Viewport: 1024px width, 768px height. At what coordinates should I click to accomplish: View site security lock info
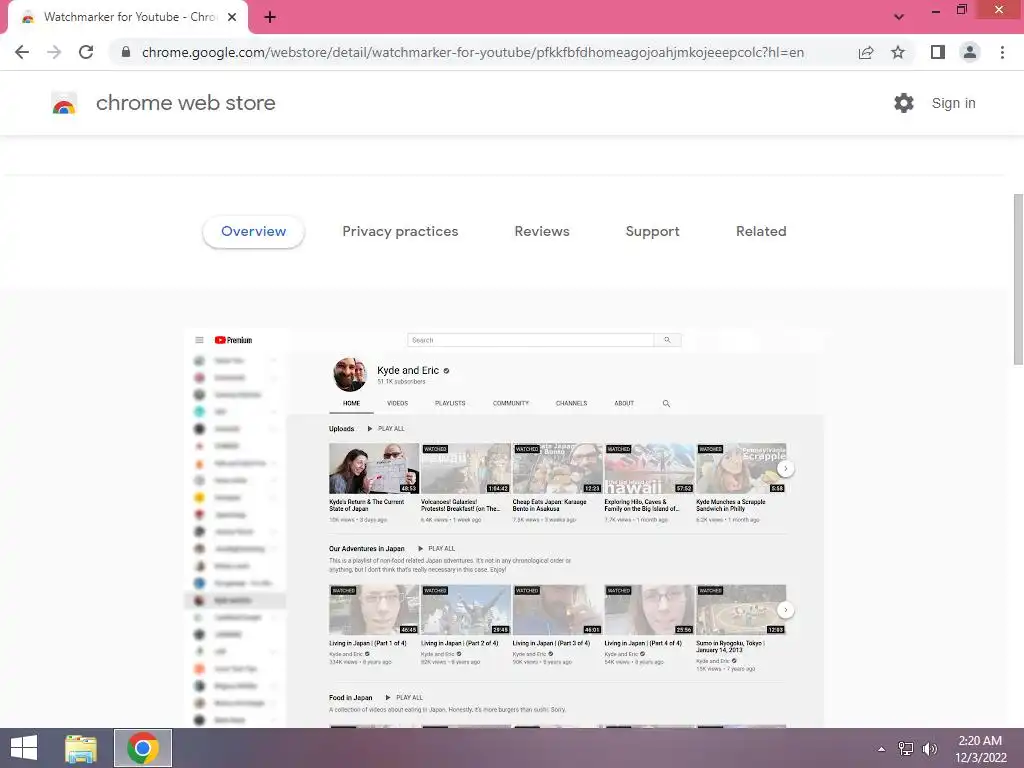click(x=126, y=52)
